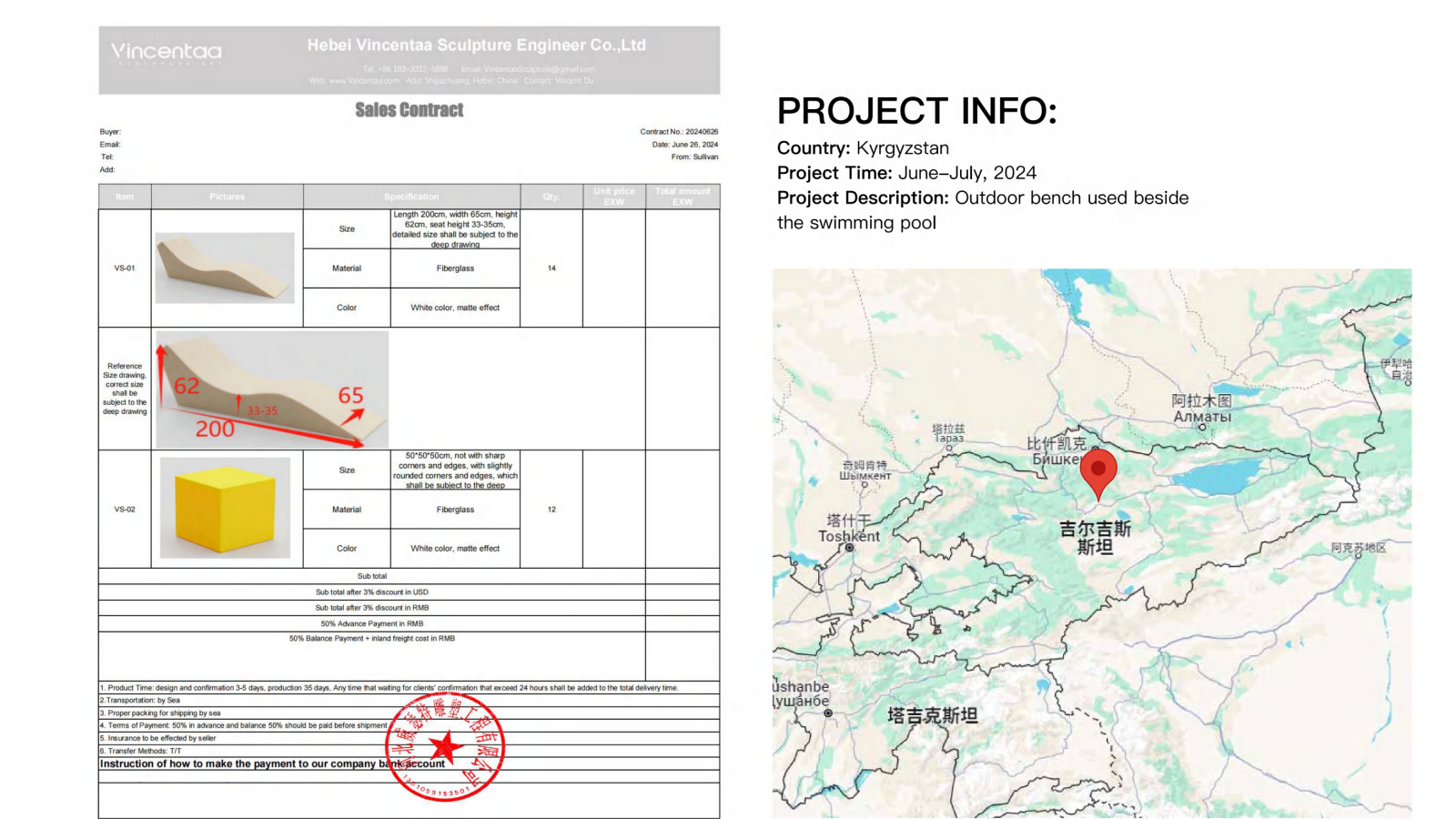Select the yellow cube product picture
This screenshot has width=1456, height=819.
(x=225, y=508)
